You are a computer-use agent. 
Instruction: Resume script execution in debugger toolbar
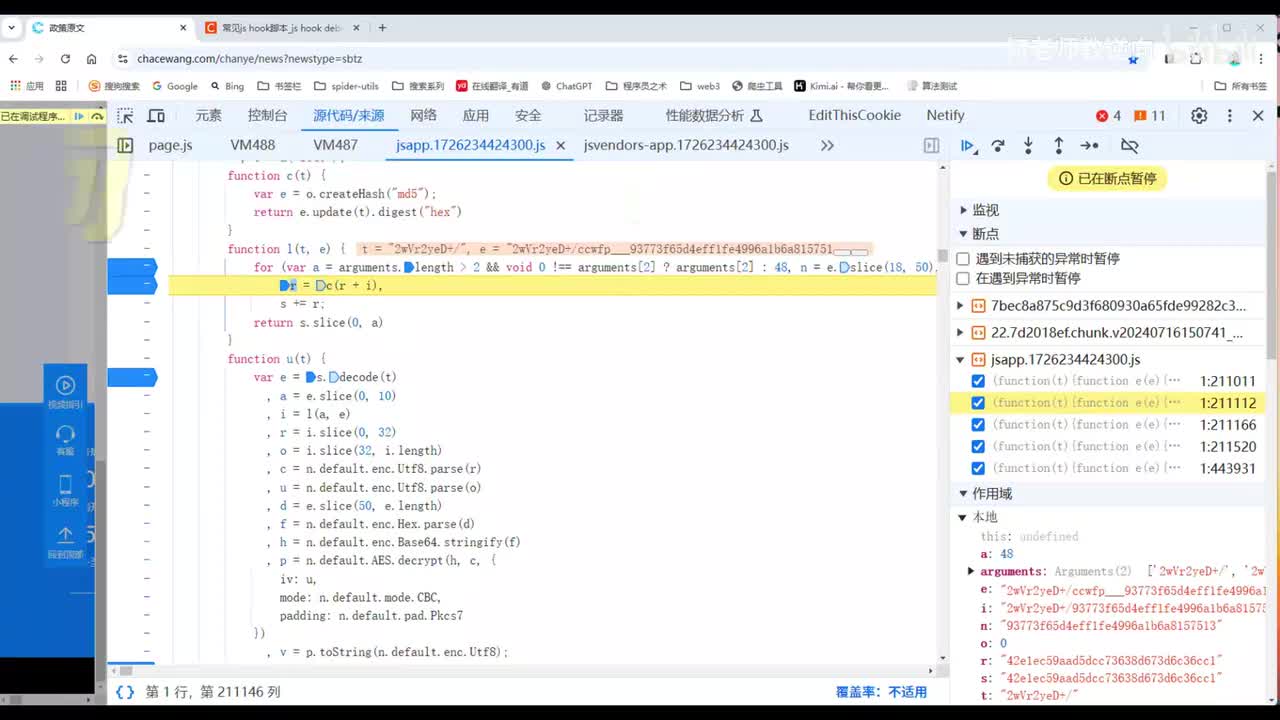point(967,145)
